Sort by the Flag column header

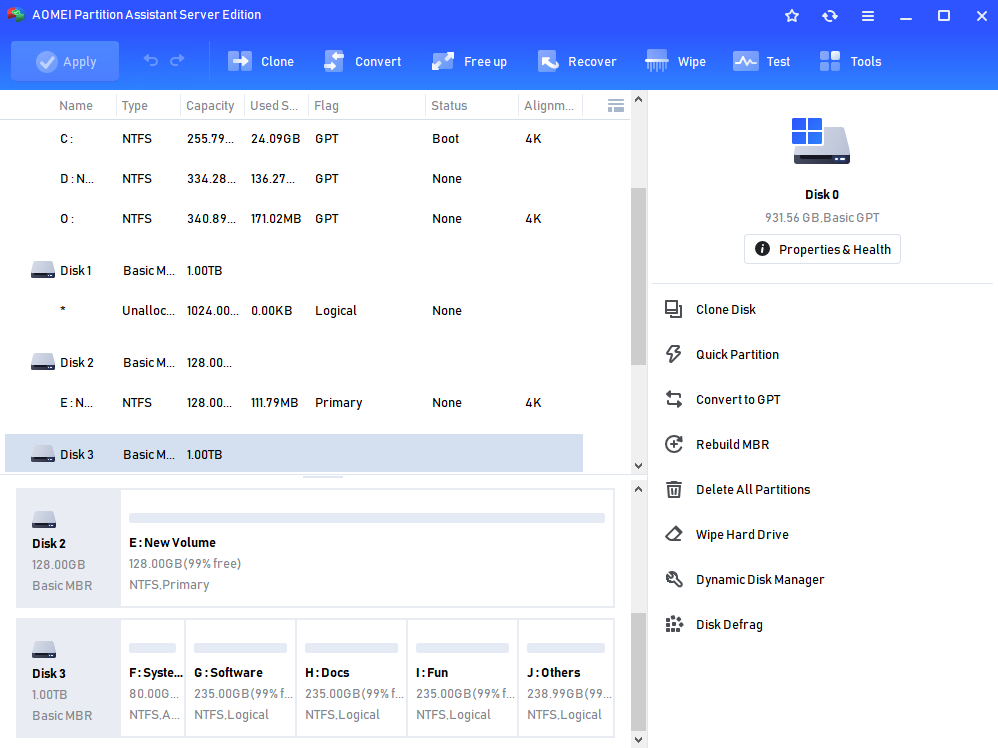click(x=327, y=106)
